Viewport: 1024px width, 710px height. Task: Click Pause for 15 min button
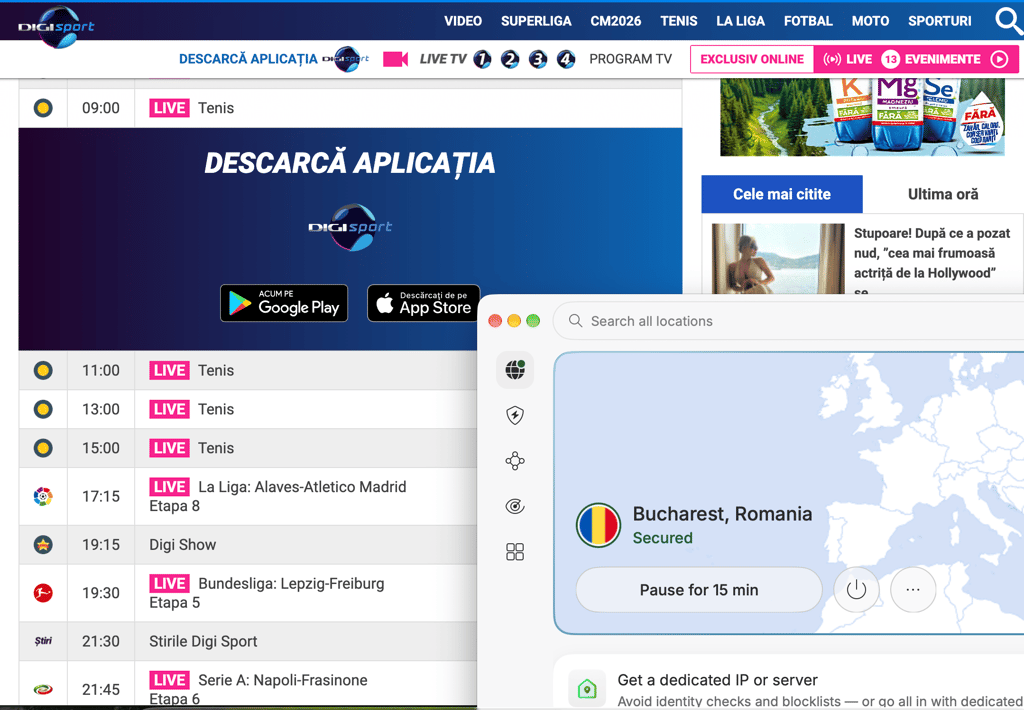[x=699, y=590]
